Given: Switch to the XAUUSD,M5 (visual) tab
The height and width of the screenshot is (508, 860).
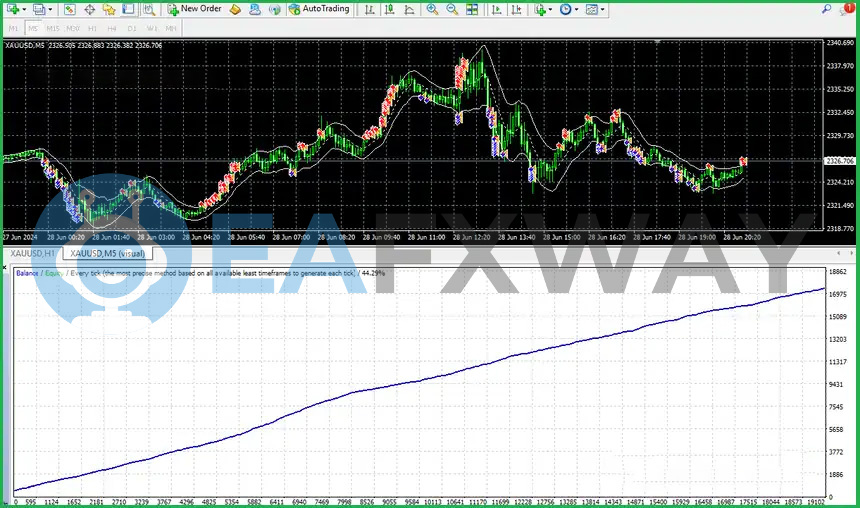Looking at the screenshot, I should tap(108, 253).
